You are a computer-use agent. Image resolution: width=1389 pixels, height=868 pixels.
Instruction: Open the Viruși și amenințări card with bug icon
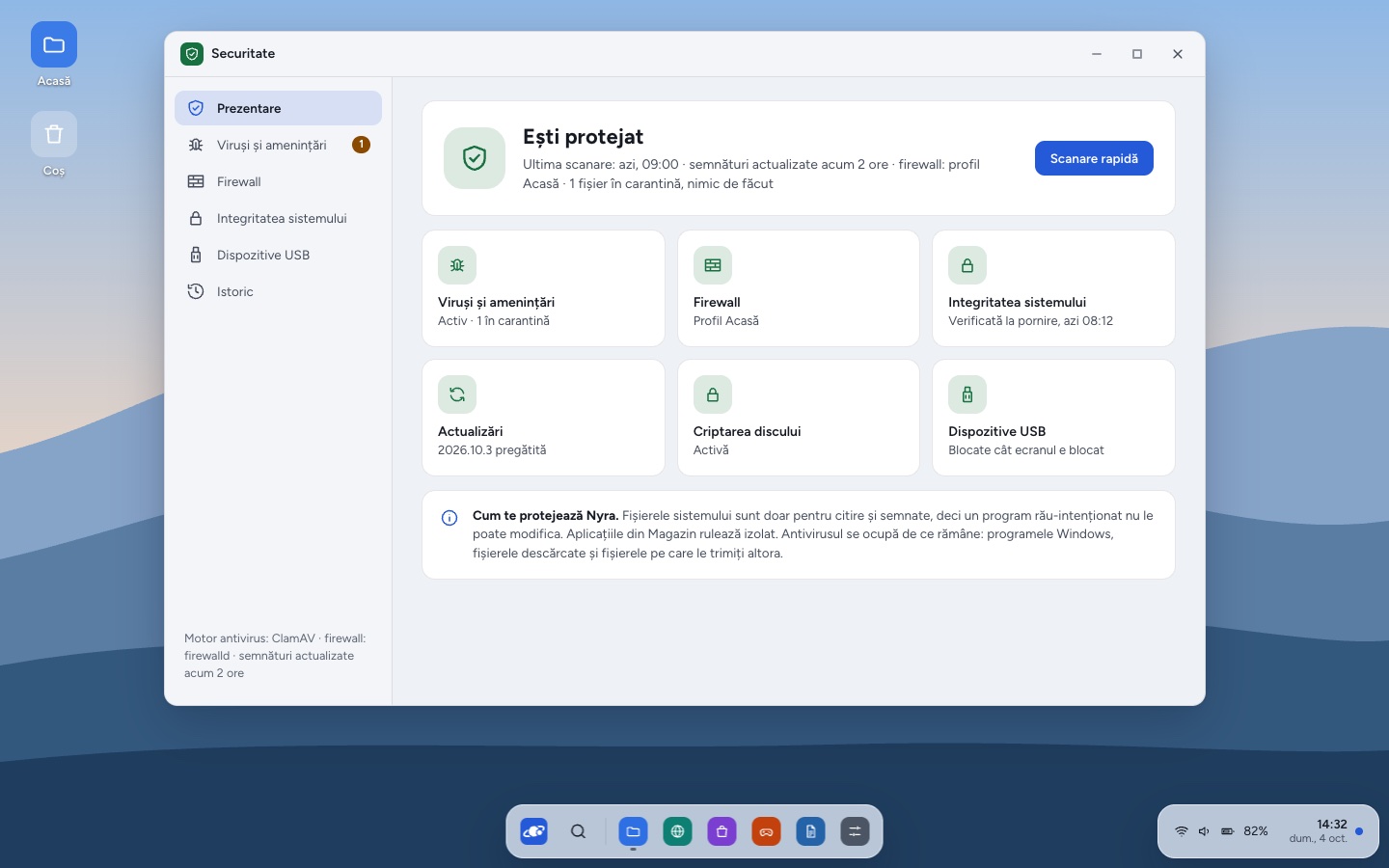tap(543, 288)
